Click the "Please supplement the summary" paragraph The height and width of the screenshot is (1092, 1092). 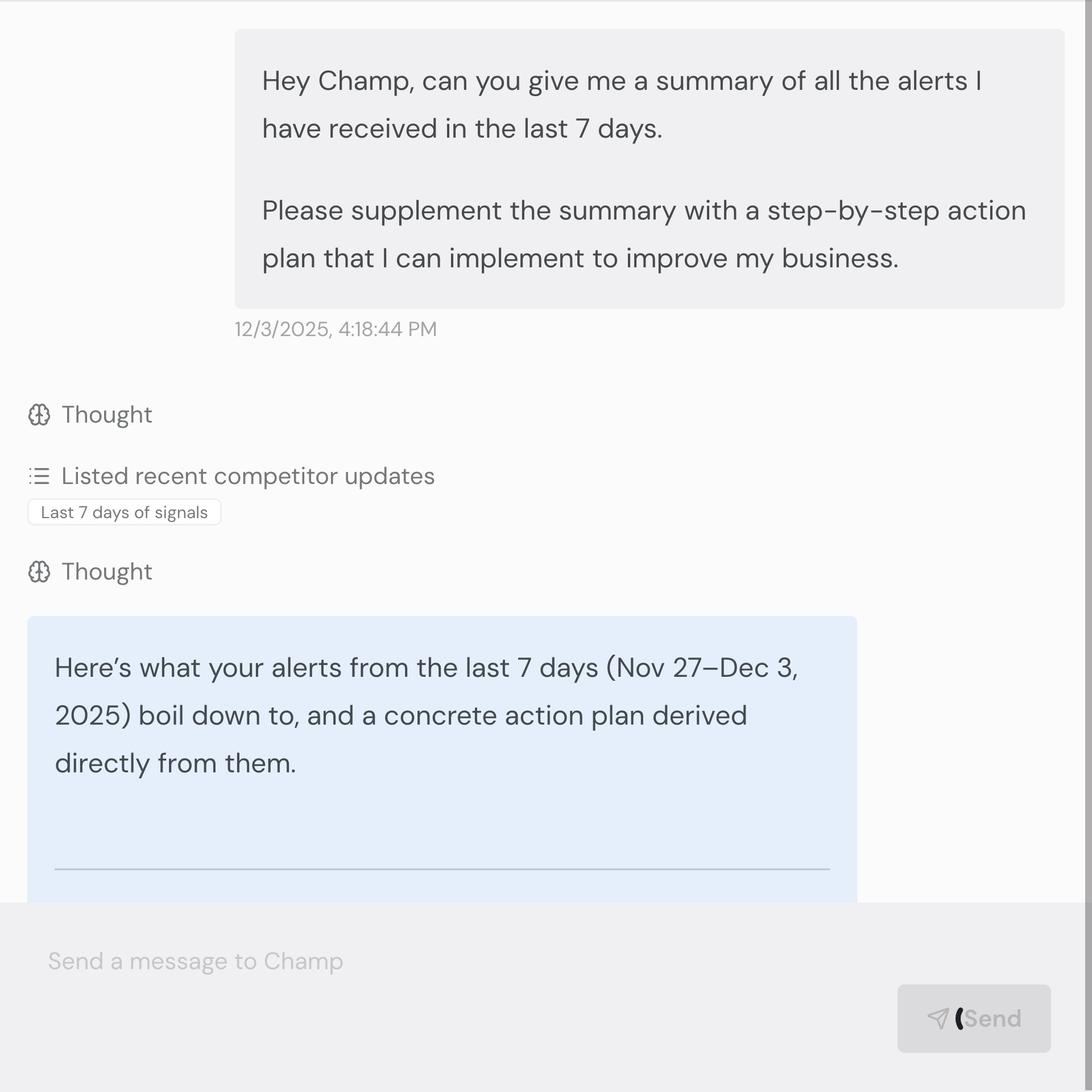click(643, 234)
